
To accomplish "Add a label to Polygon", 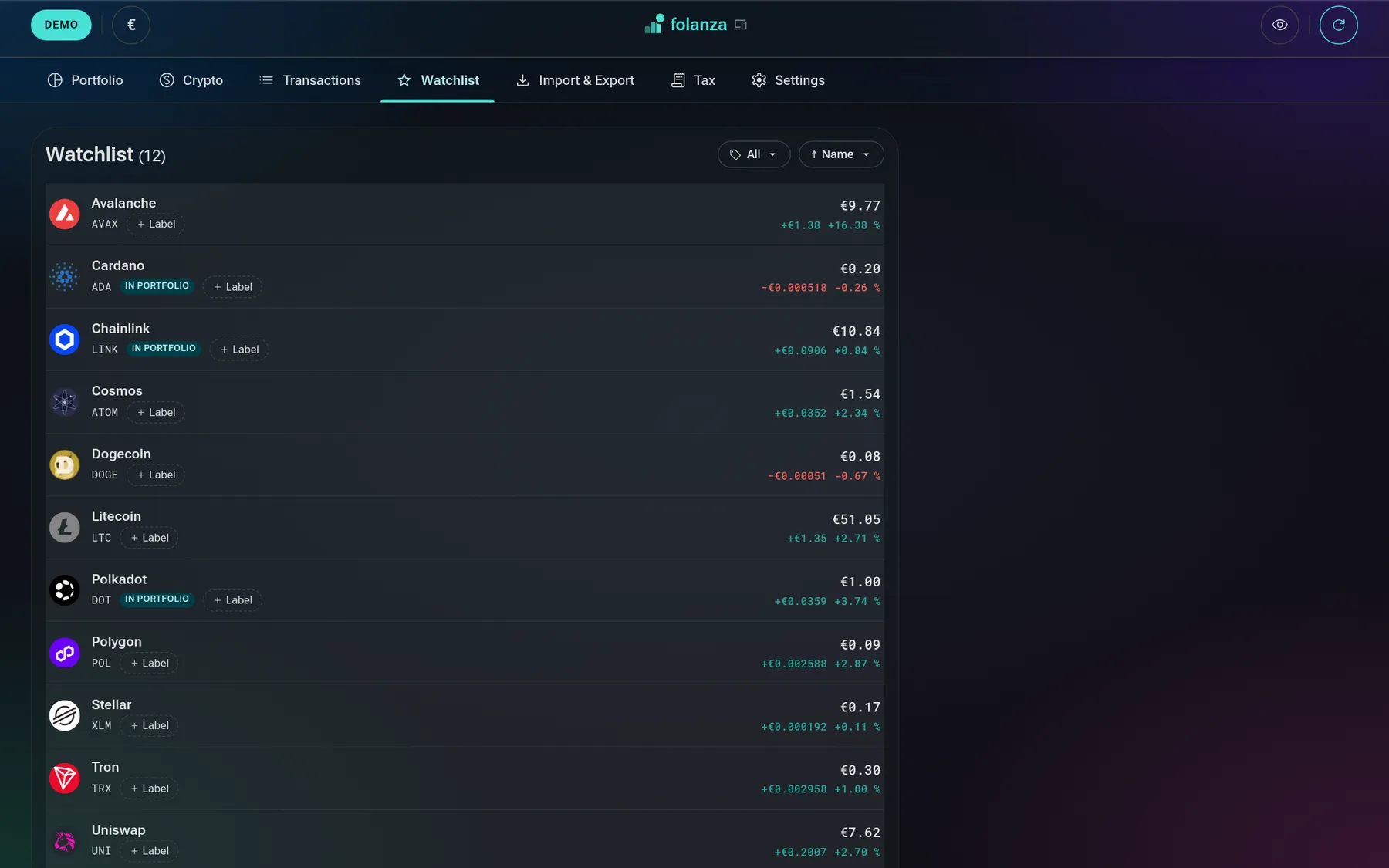I will tap(149, 664).
